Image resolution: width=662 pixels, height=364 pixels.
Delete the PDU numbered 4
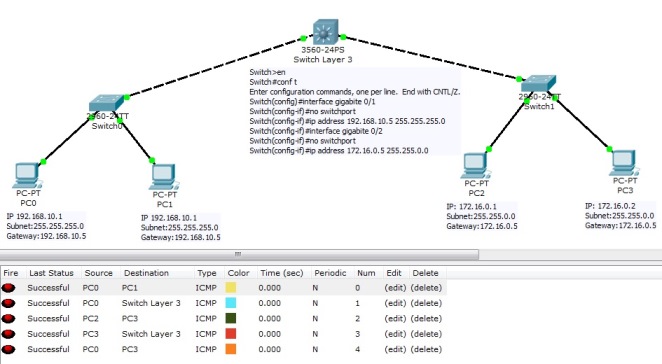[x=426, y=350]
